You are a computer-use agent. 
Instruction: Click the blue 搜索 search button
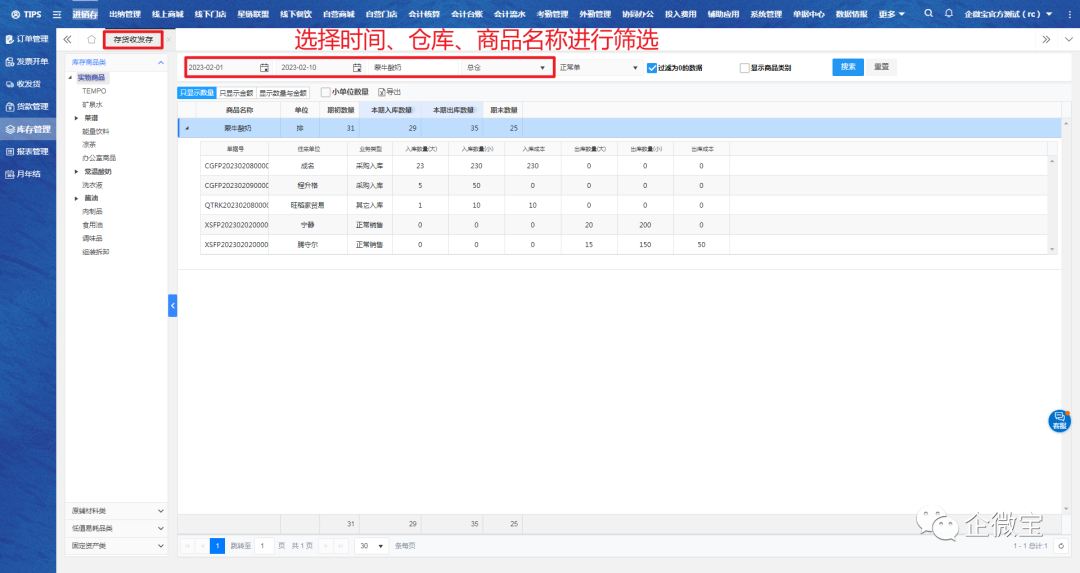click(x=848, y=67)
